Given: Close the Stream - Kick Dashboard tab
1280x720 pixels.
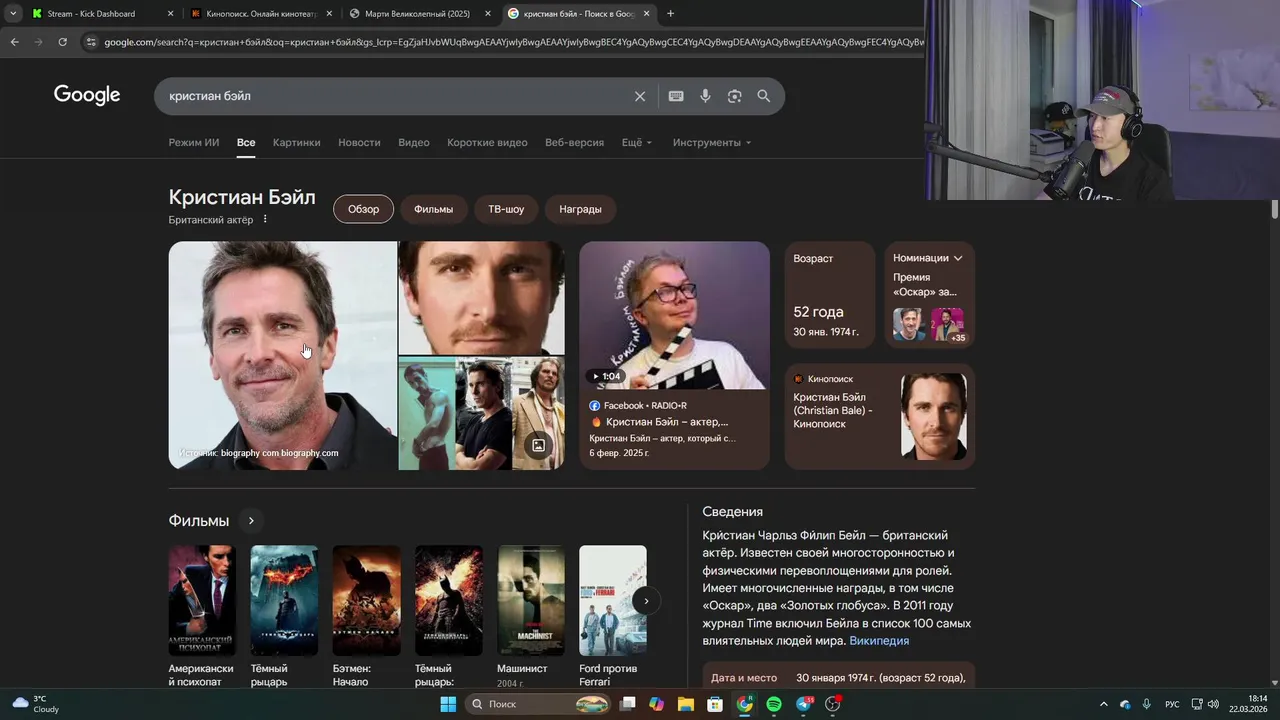Looking at the screenshot, I should tap(170, 14).
